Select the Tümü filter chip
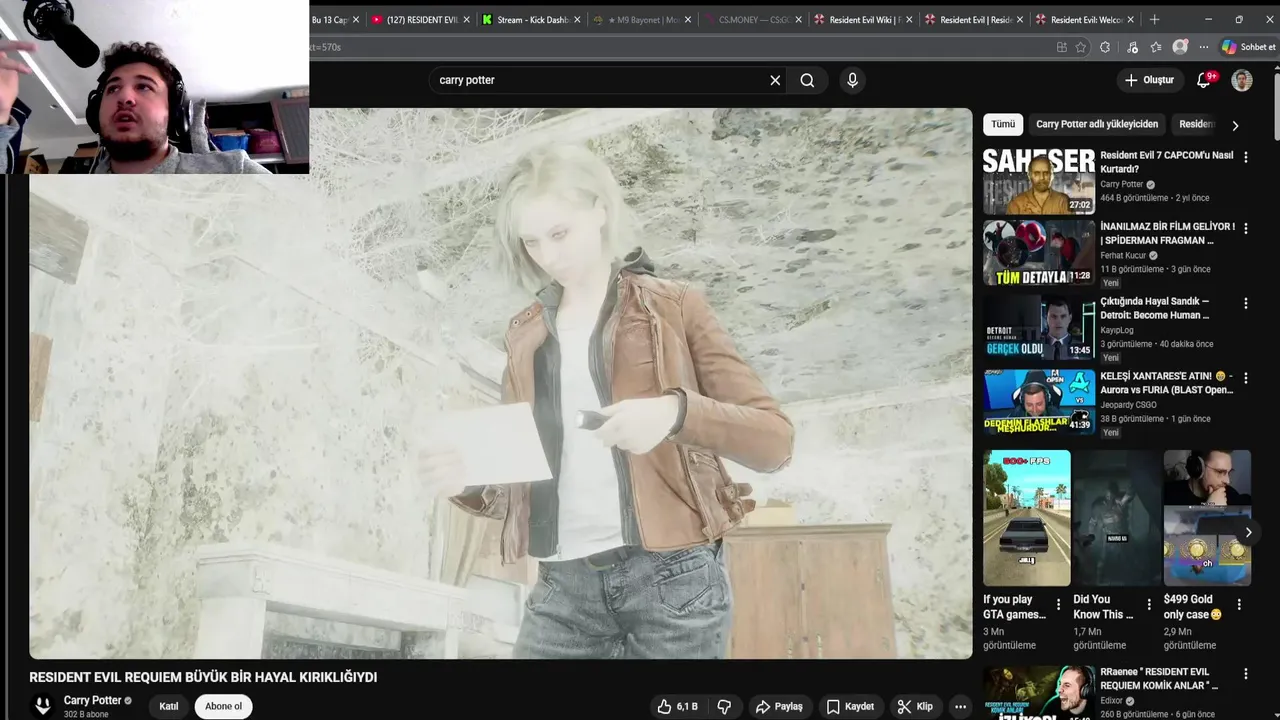Screen dimensions: 1280x720 coord(1003,124)
